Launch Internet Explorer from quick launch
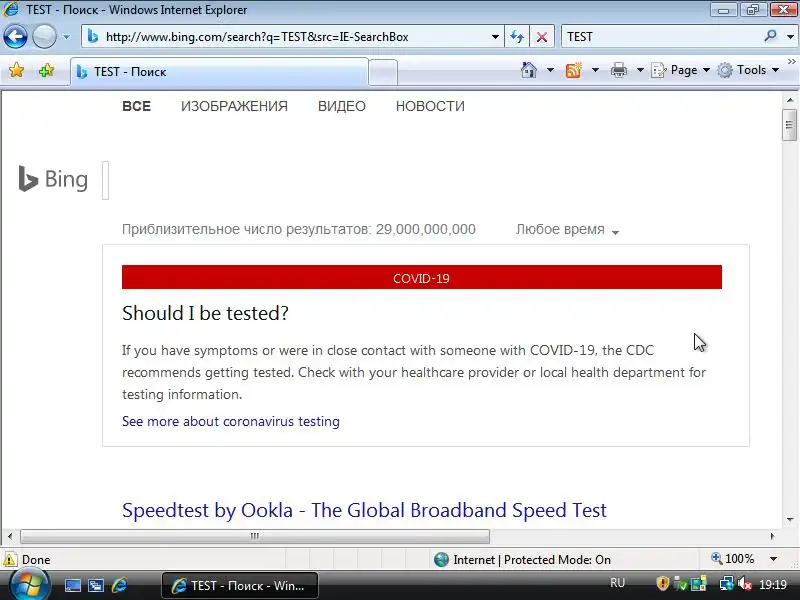The height and width of the screenshot is (600, 800). (x=119, y=585)
